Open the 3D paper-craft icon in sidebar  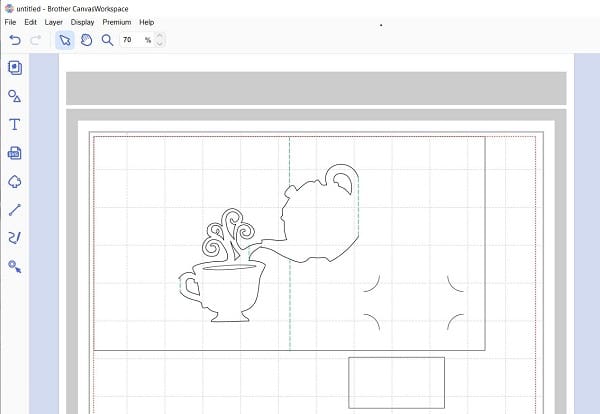[x=15, y=153]
